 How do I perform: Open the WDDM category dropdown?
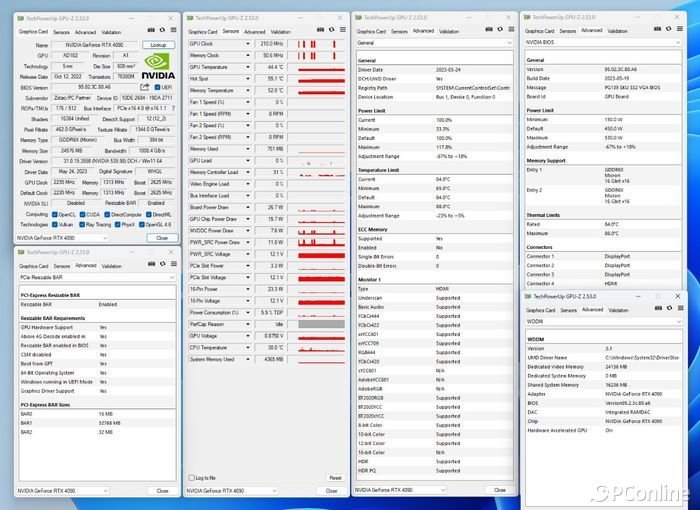point(604,321)
